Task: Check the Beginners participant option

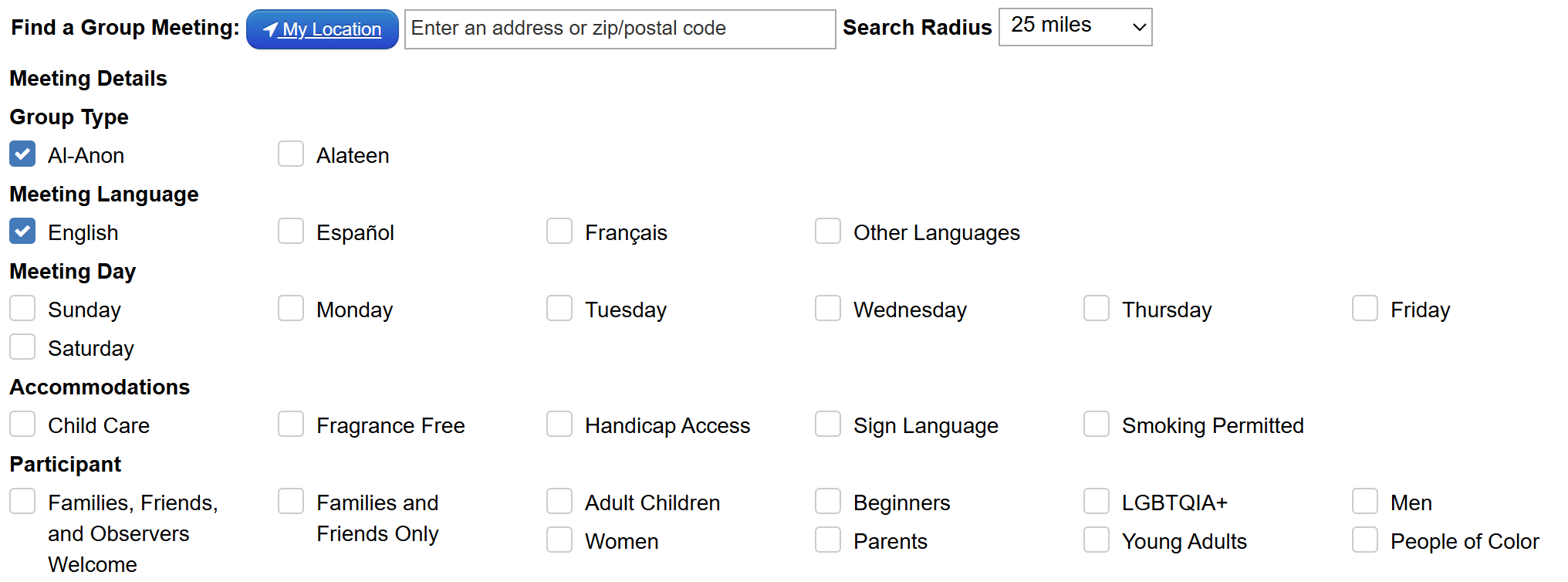Action: (828, 502)
